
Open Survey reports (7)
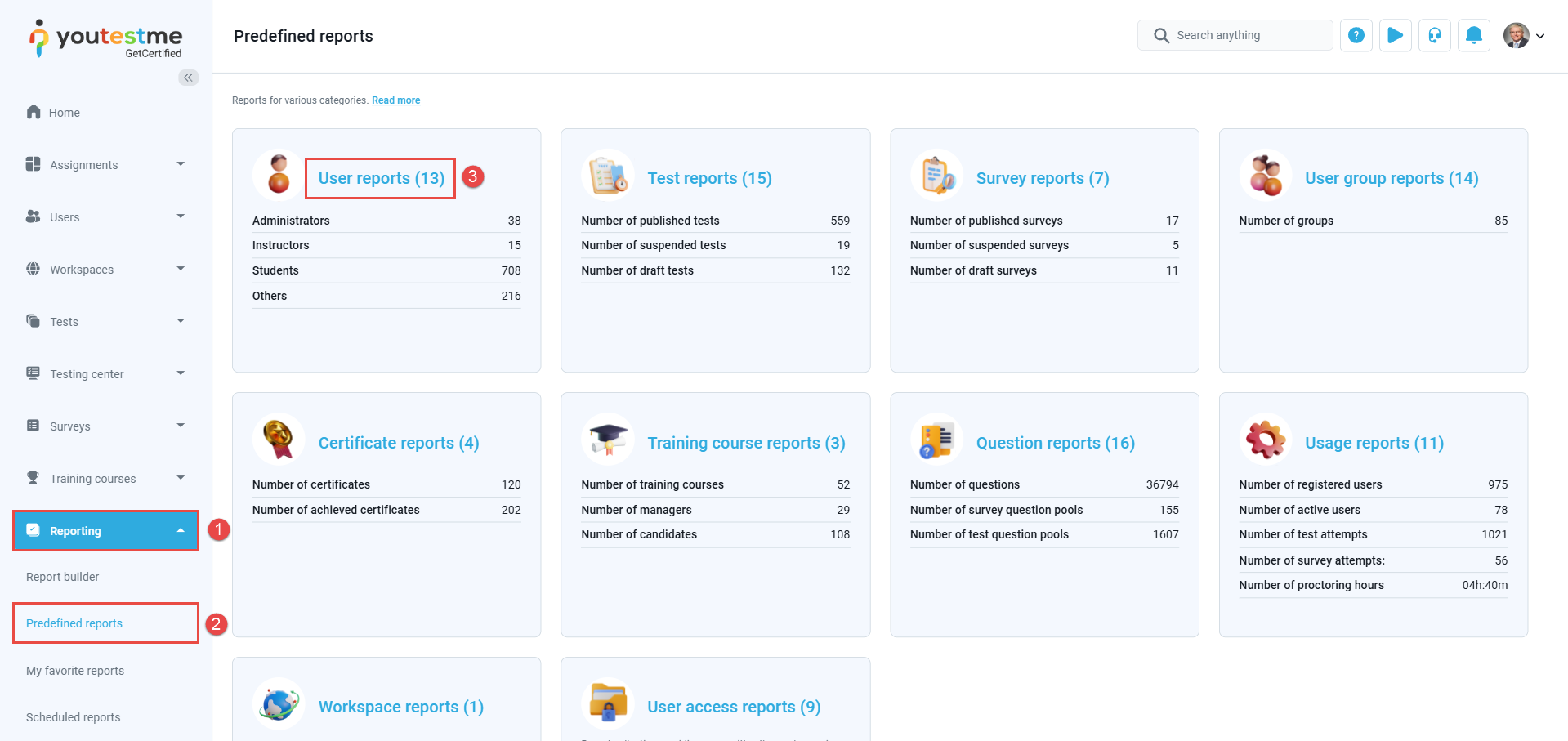tap(1043, 178)
